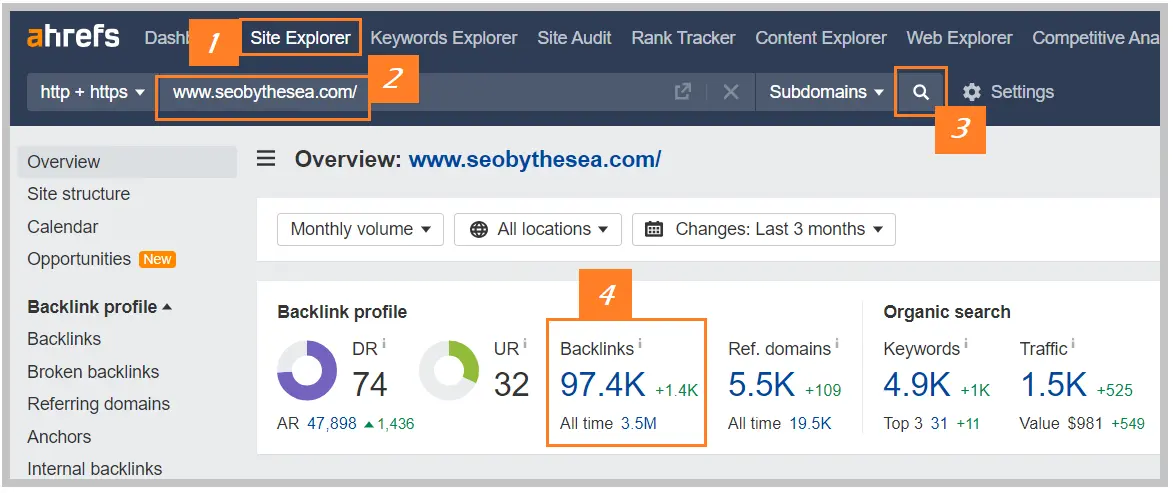Select Broken backlinks in the sidebar
The width and height of the screenshot is (1173, 493).
point(94,372)
